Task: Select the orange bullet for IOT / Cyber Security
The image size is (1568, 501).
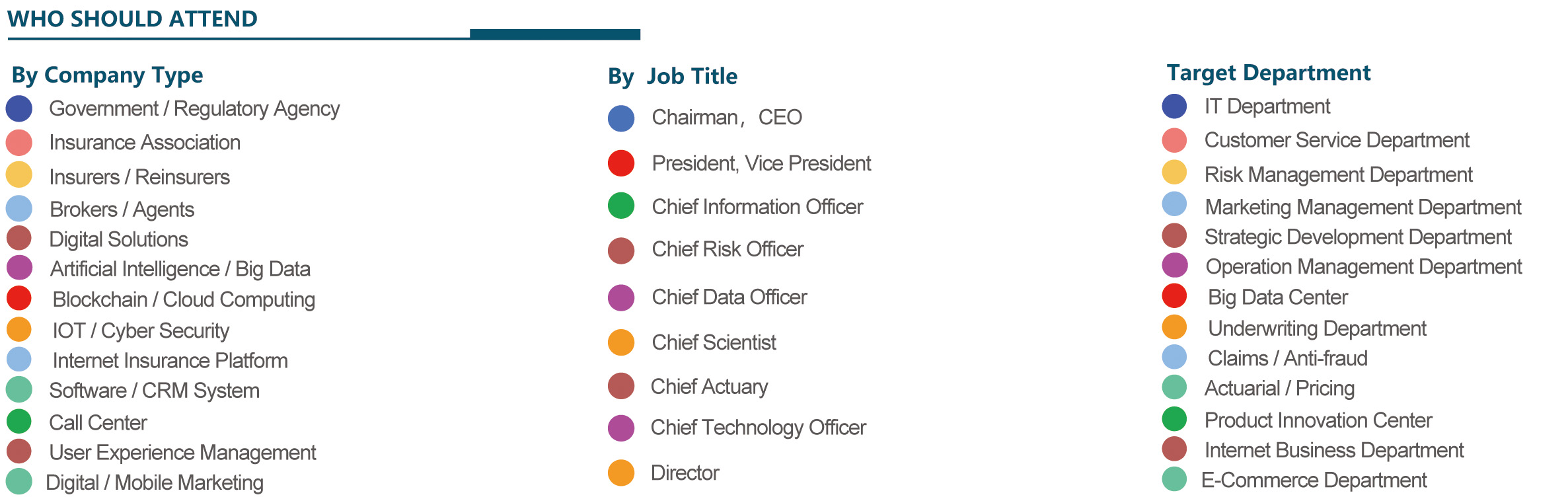Action: click(19, 329)
